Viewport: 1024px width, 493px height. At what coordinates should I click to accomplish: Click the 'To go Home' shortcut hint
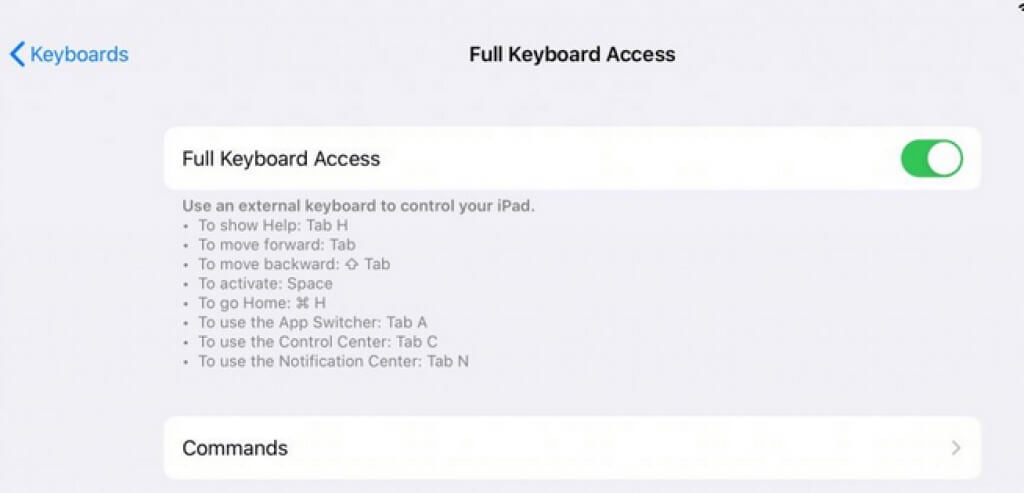click(x=262, y=303)
